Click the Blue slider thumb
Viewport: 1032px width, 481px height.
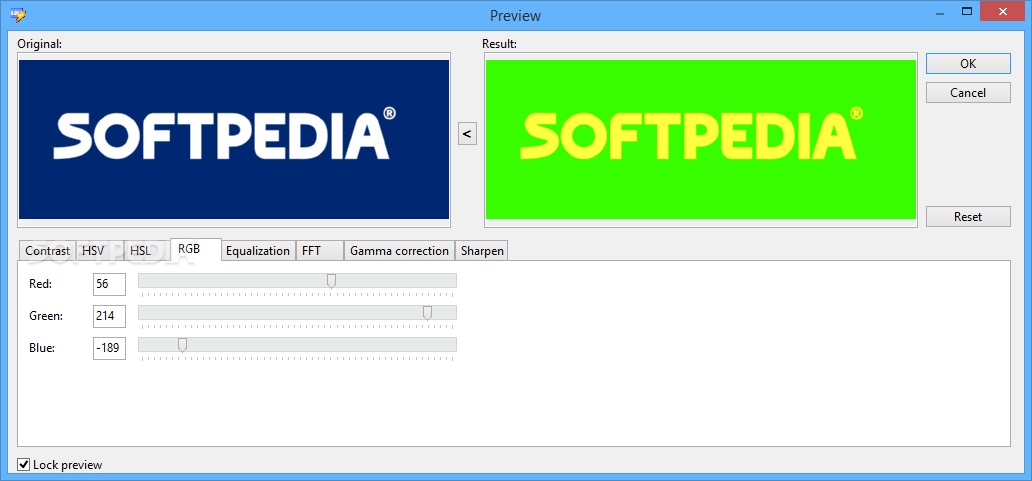click(x=182, y=345)
